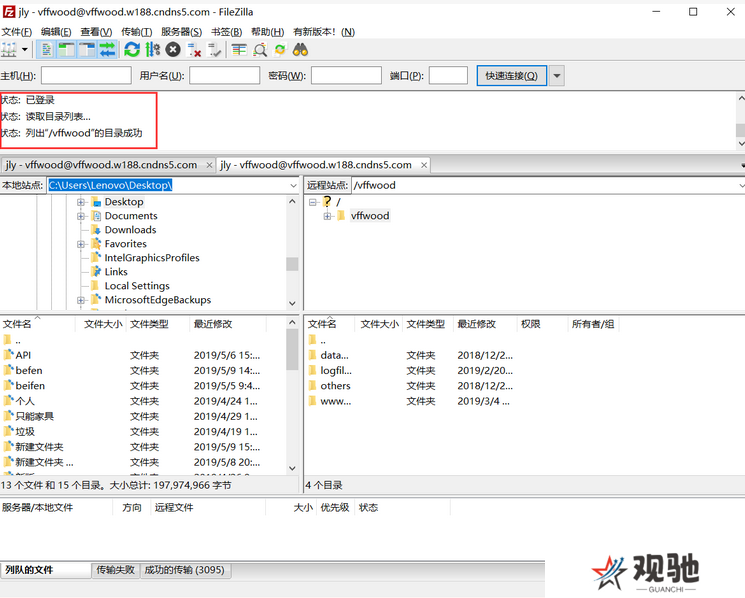Toggle transfer queue display icon
The height and width of the screenshot is (598, 745).
108,49
